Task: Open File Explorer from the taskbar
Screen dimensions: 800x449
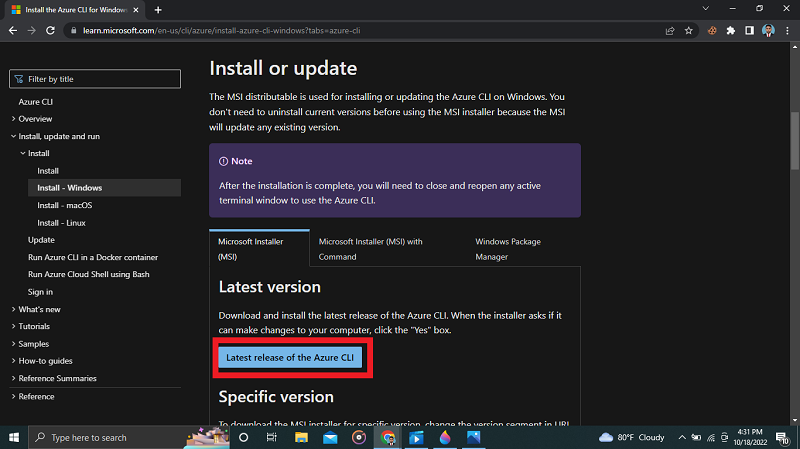Action: [301, 437]
